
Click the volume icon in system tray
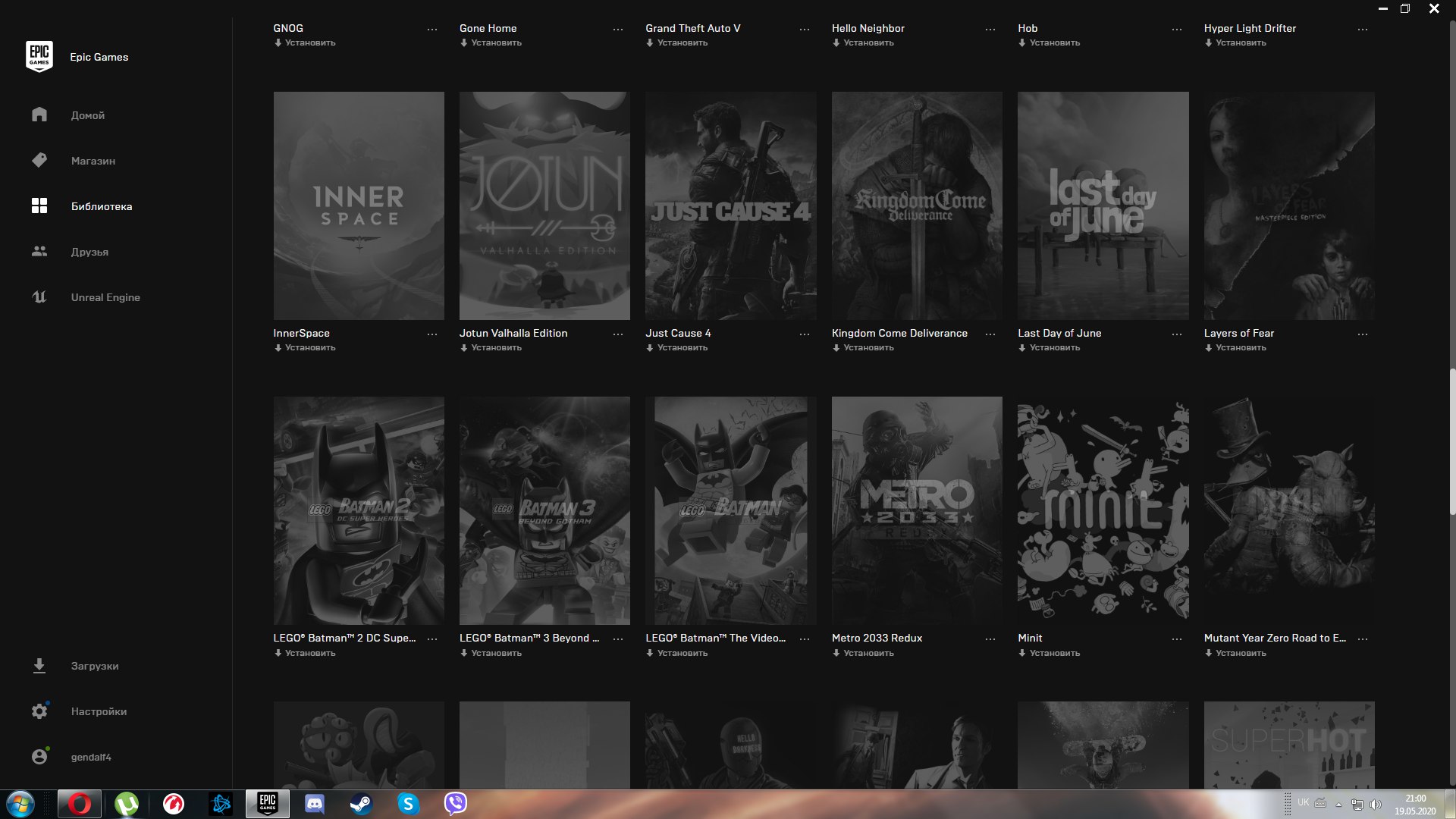tap(1376, 804)
